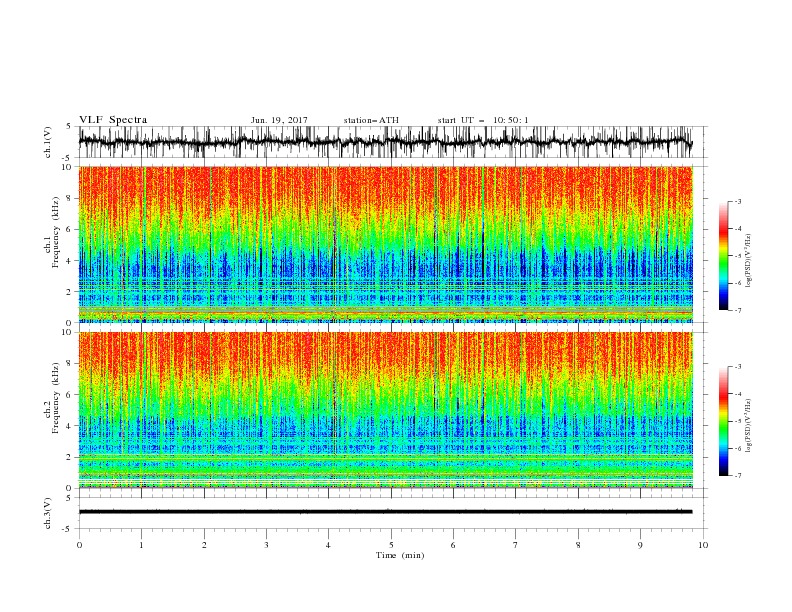This screenshot has height=612, width=792.
Task: Click the "-3" label on upper color bar
Action: point(737,201)
